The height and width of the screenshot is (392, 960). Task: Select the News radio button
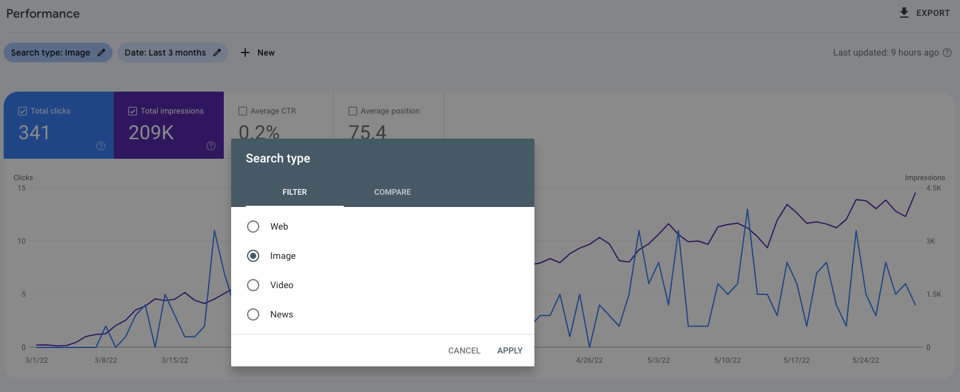point(253,314)
